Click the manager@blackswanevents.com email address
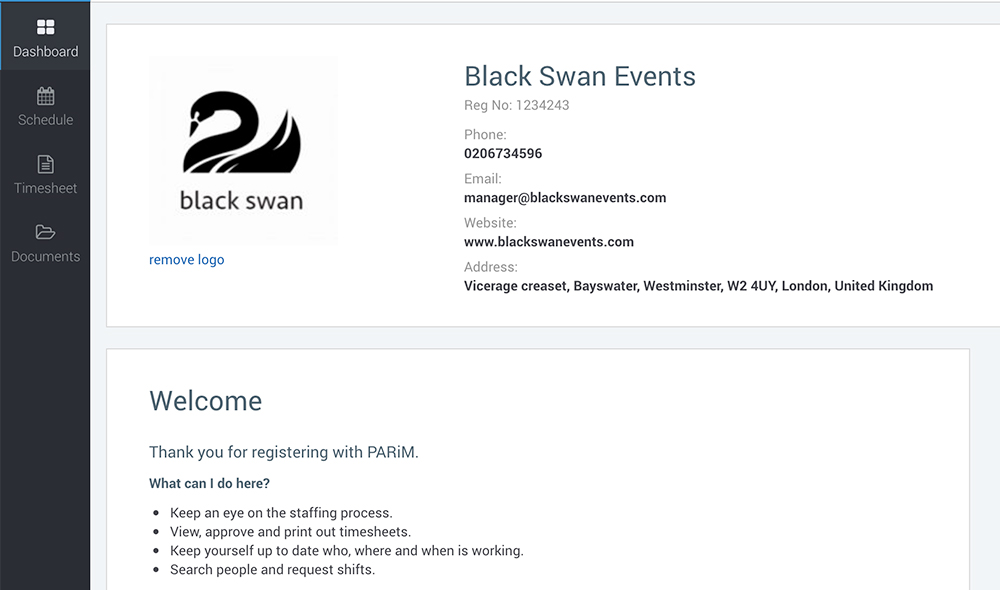The height and width of the screenshot is (590, 1000). click(x=565, y=198)
